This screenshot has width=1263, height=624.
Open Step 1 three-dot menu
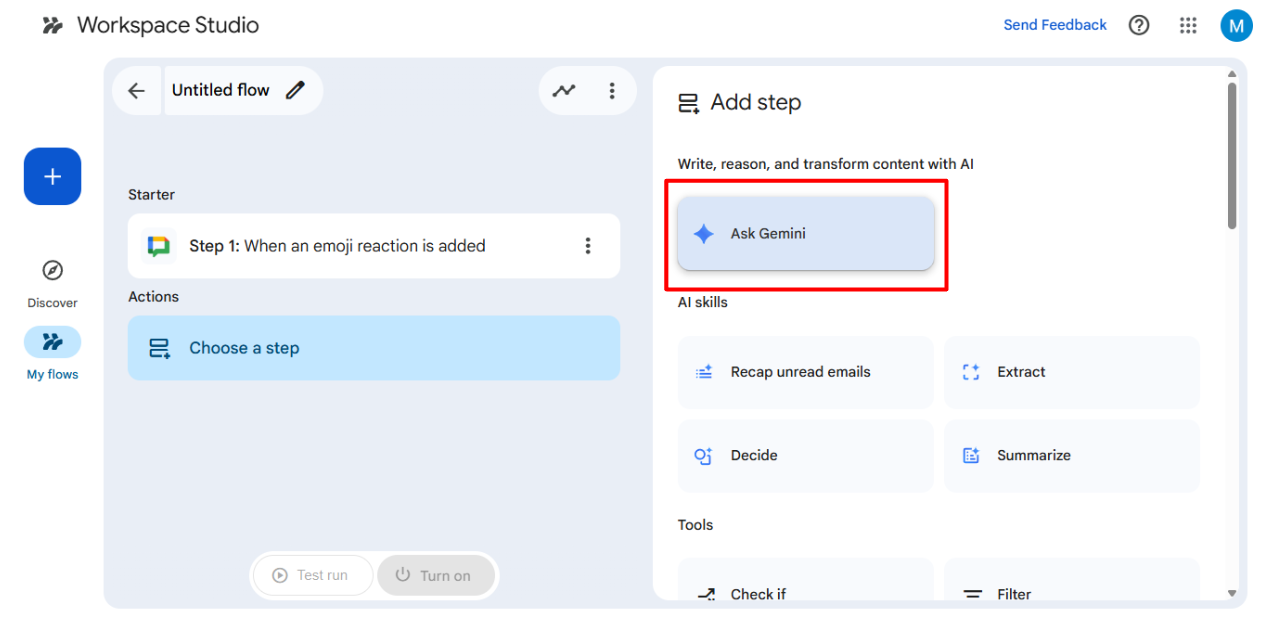point(588,246)
